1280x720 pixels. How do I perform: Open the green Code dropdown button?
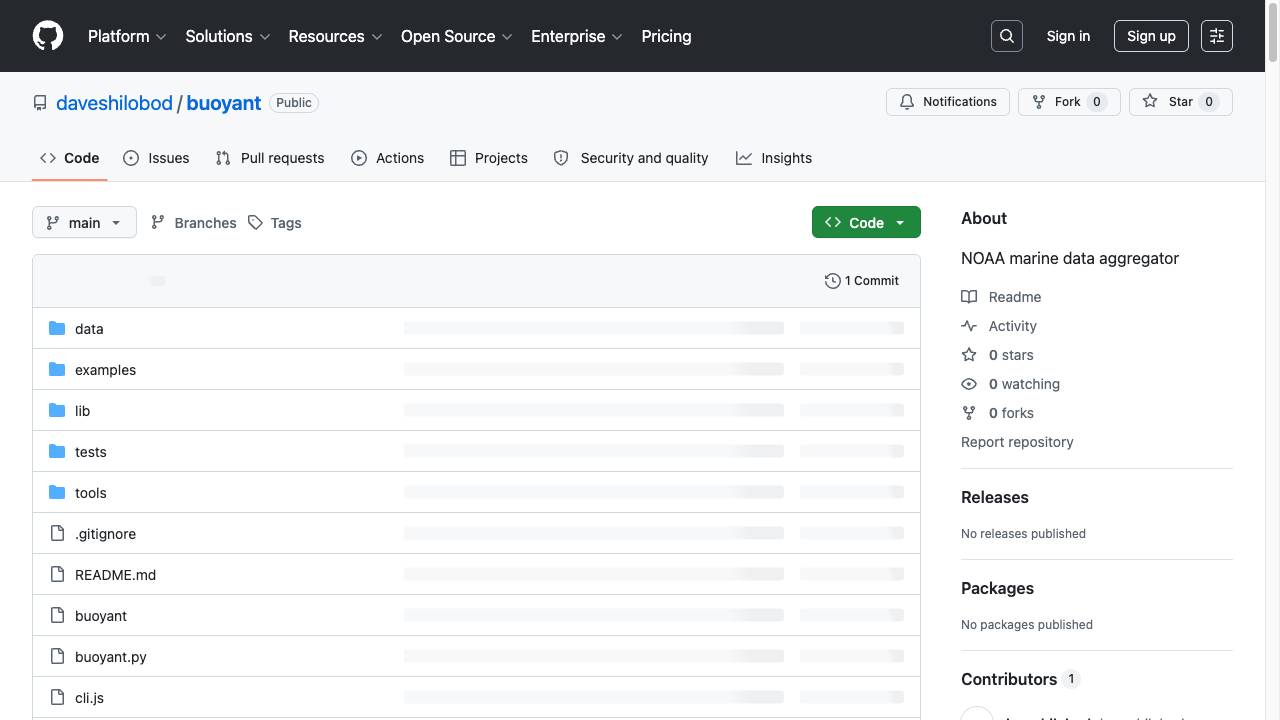click(x=866, y=222)
